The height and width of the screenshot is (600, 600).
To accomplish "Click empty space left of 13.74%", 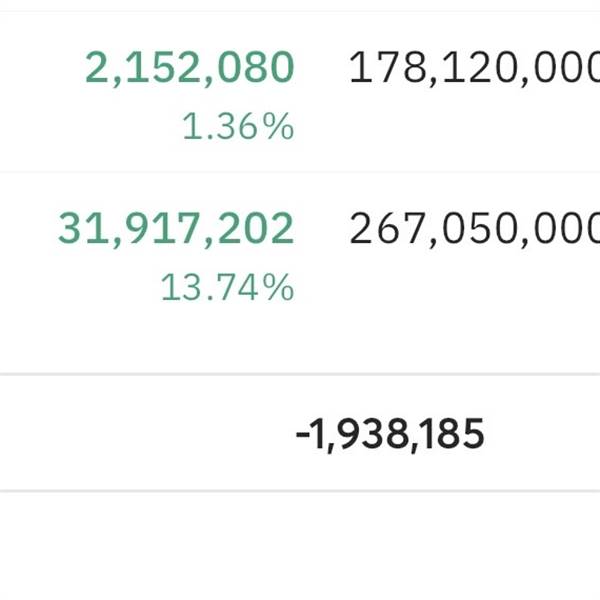I will pos(80,288).
